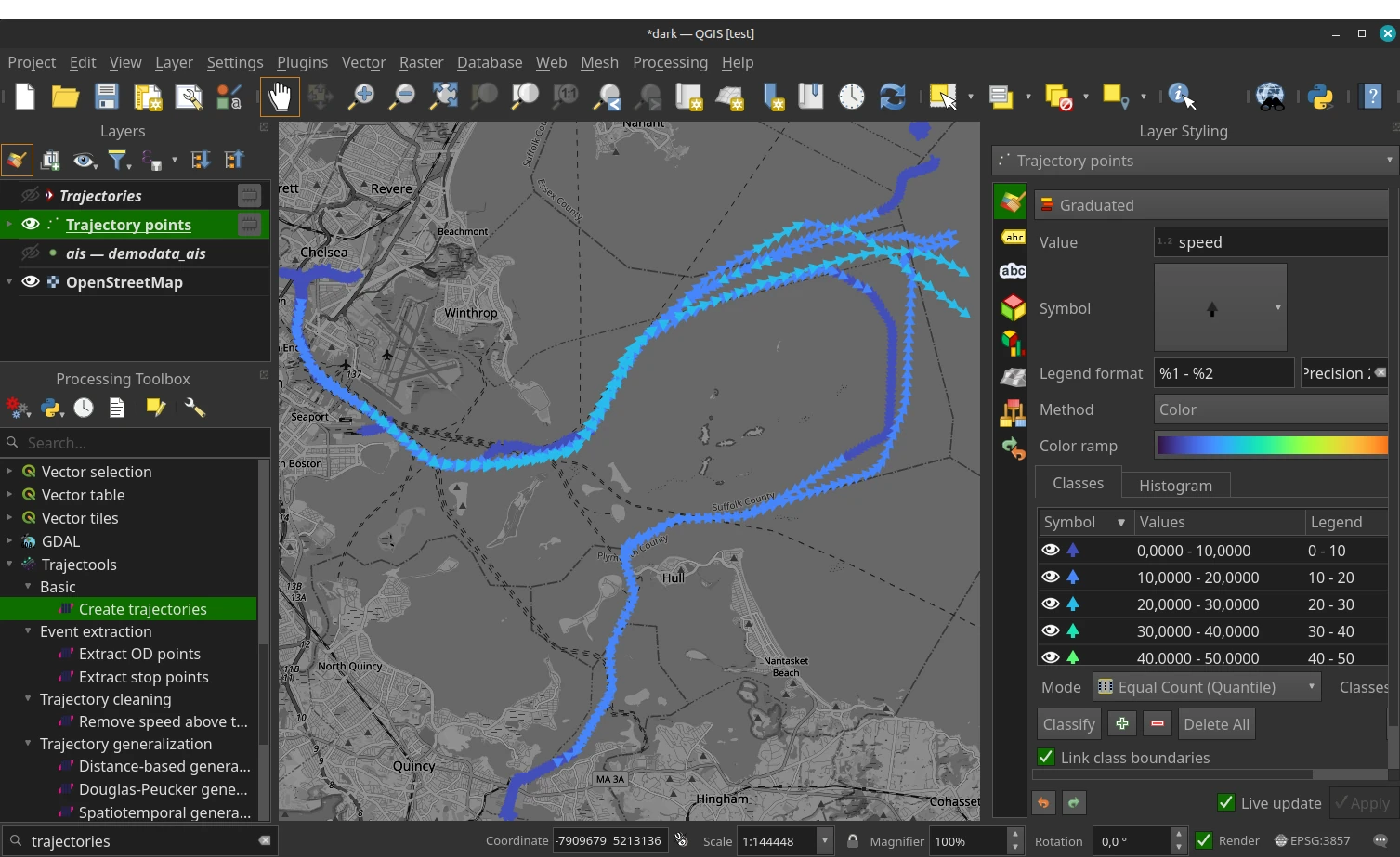Select the 3D View styling tab icon
The image size is (1400, 857).
click(x=1012, y=307)
